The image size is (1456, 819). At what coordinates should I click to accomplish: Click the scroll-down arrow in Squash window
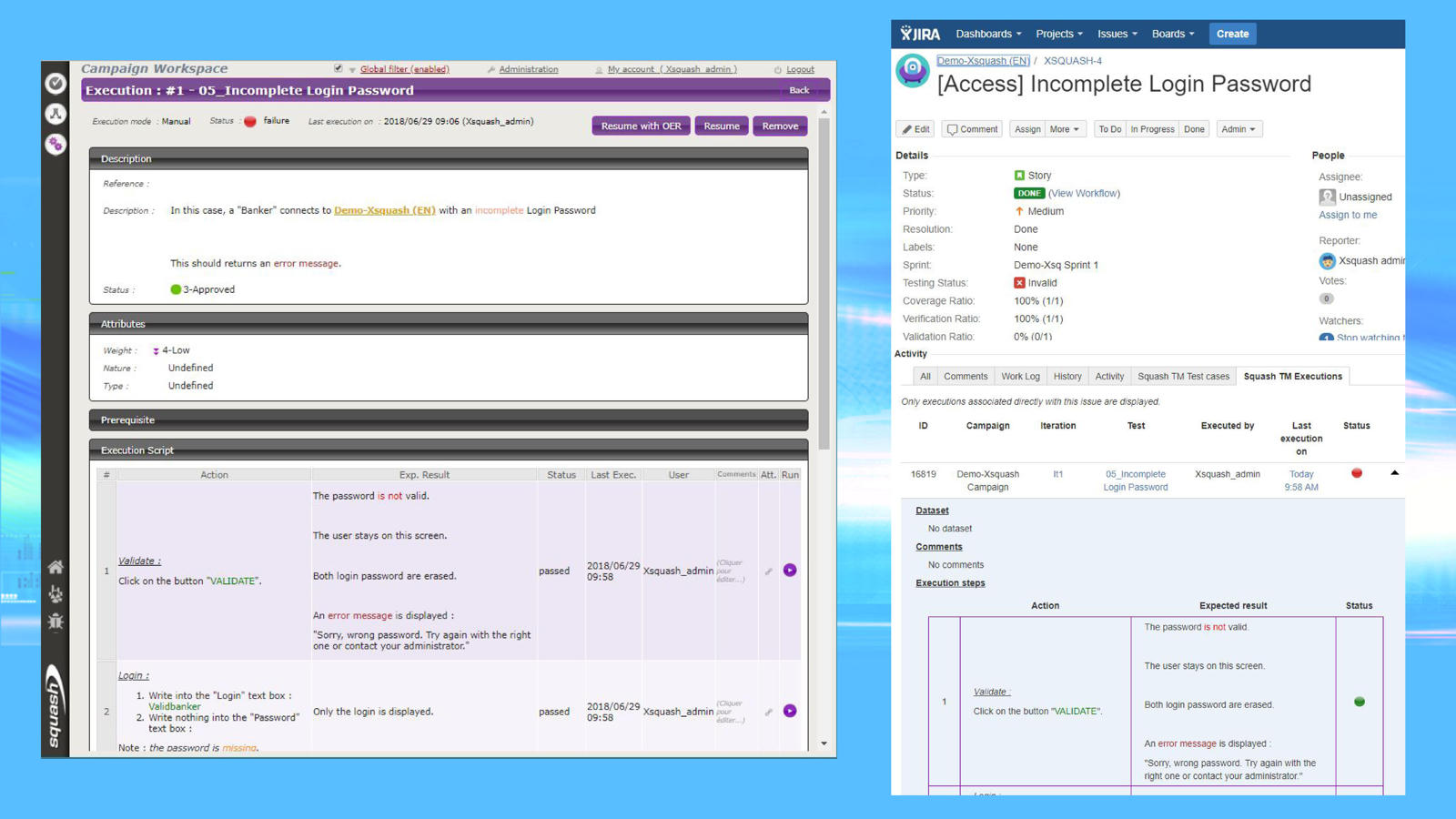click(x=824, y=743)
